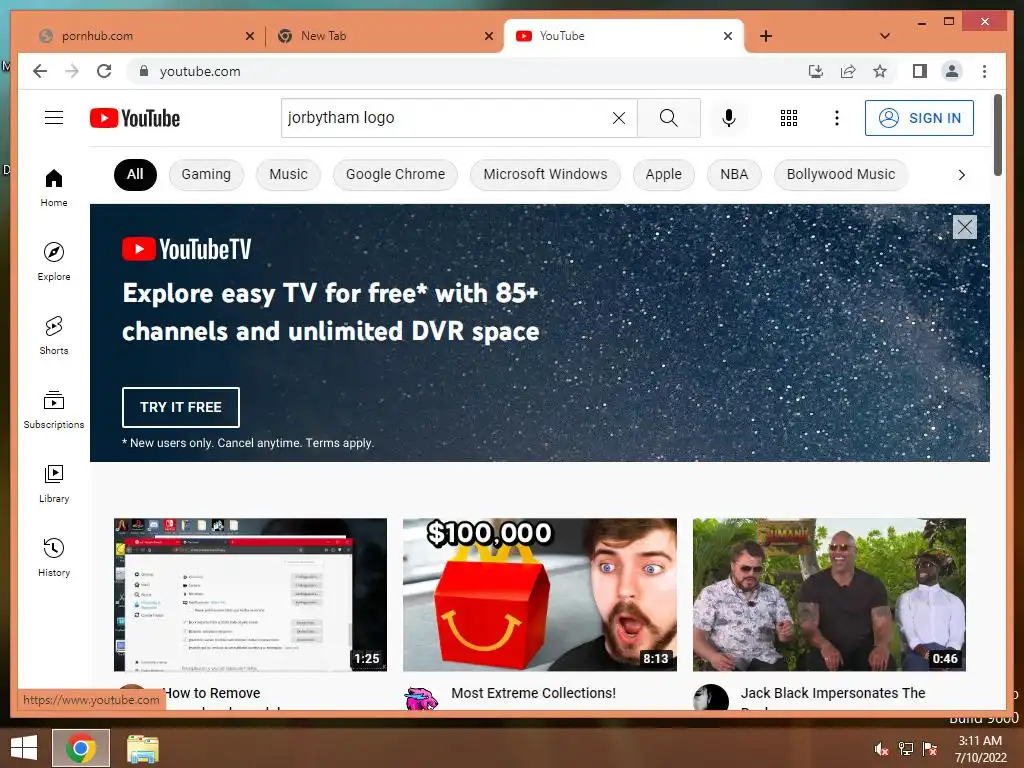
Task: Start voice search with the microphone icon
Action: (729, 118)
